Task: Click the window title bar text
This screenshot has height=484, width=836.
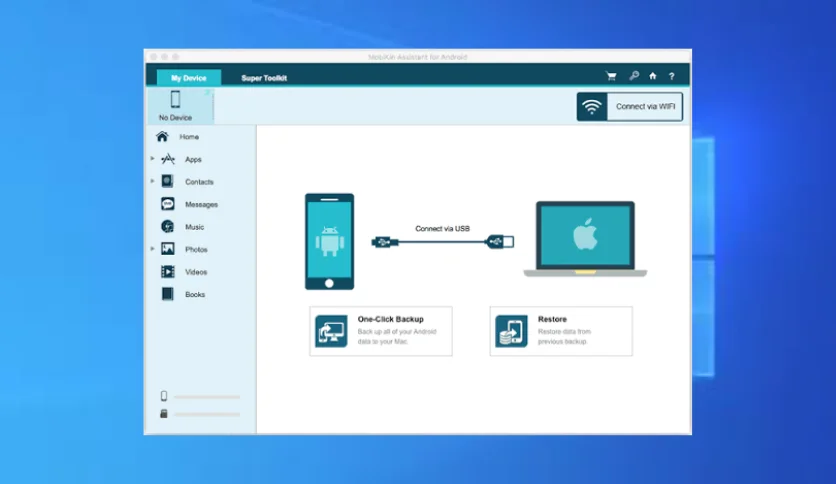Action: 417,57
